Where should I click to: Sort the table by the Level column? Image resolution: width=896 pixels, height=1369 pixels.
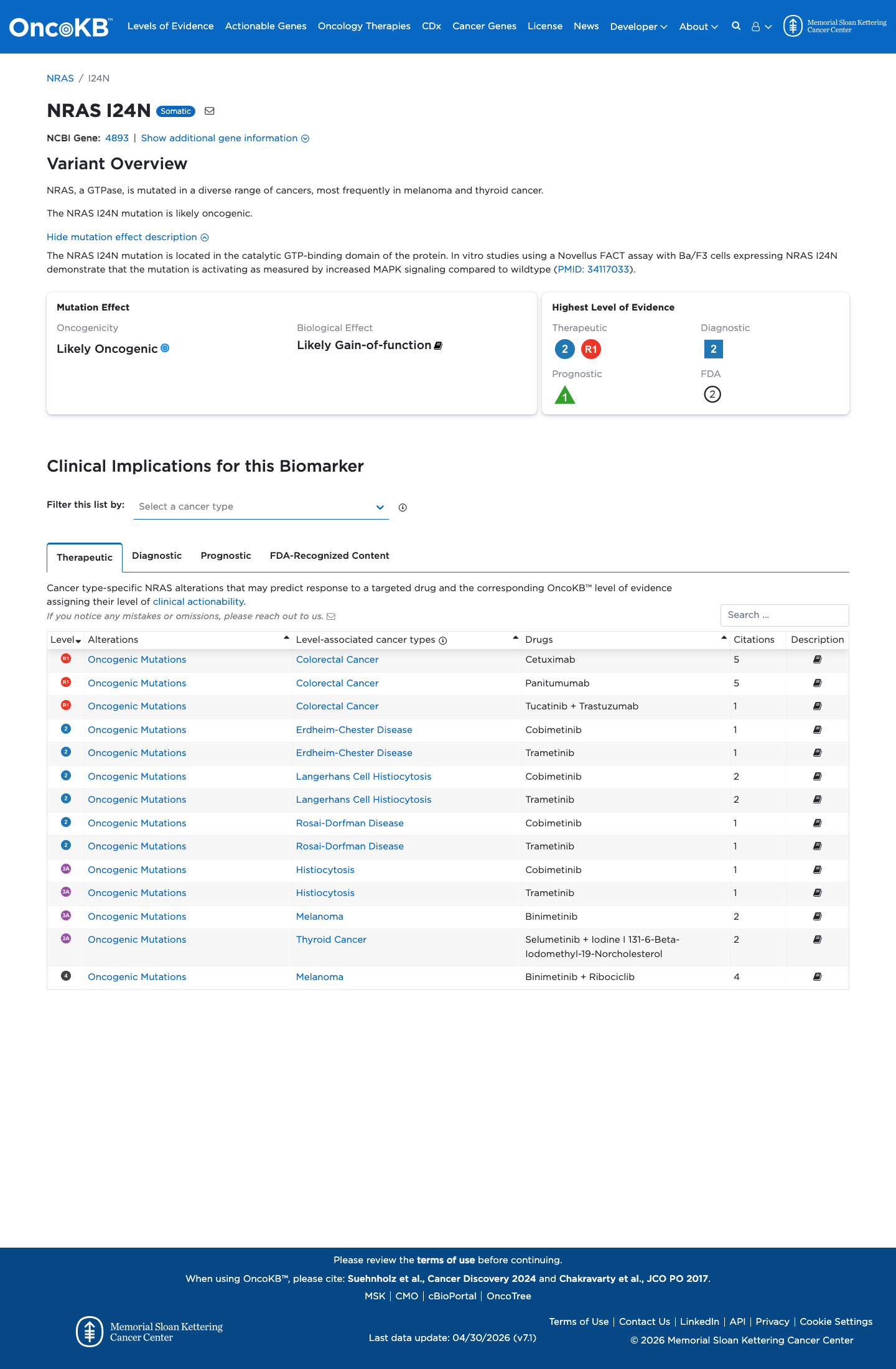(x=66, y=640)
